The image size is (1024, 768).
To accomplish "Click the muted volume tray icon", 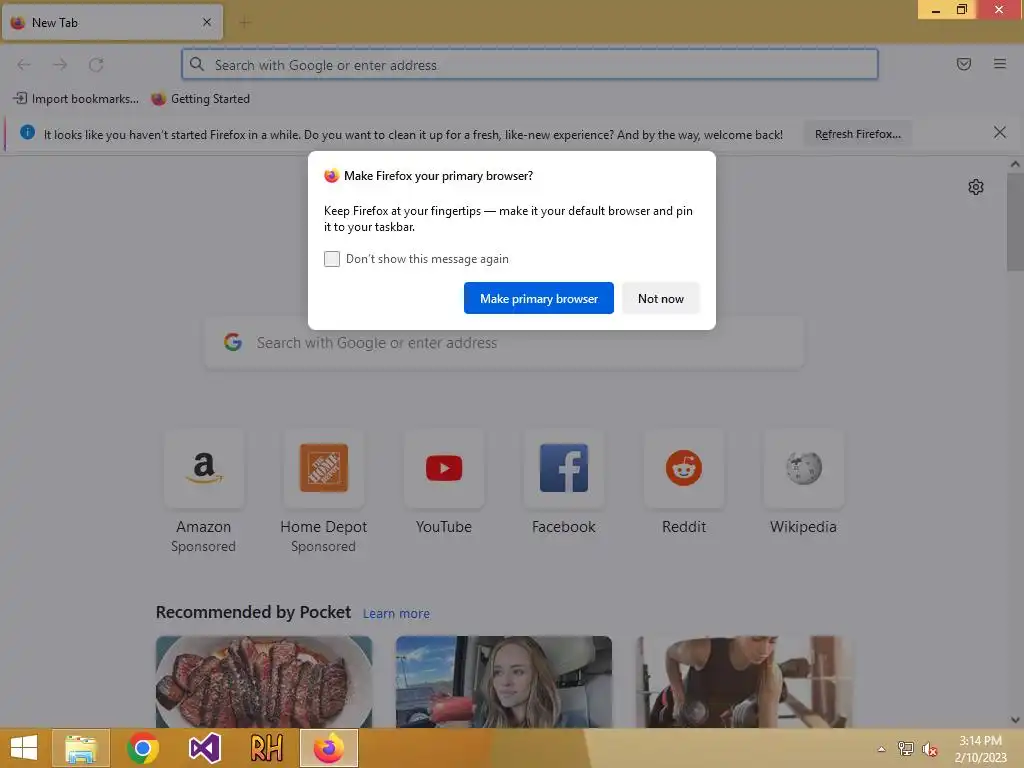I will point(929,749).
